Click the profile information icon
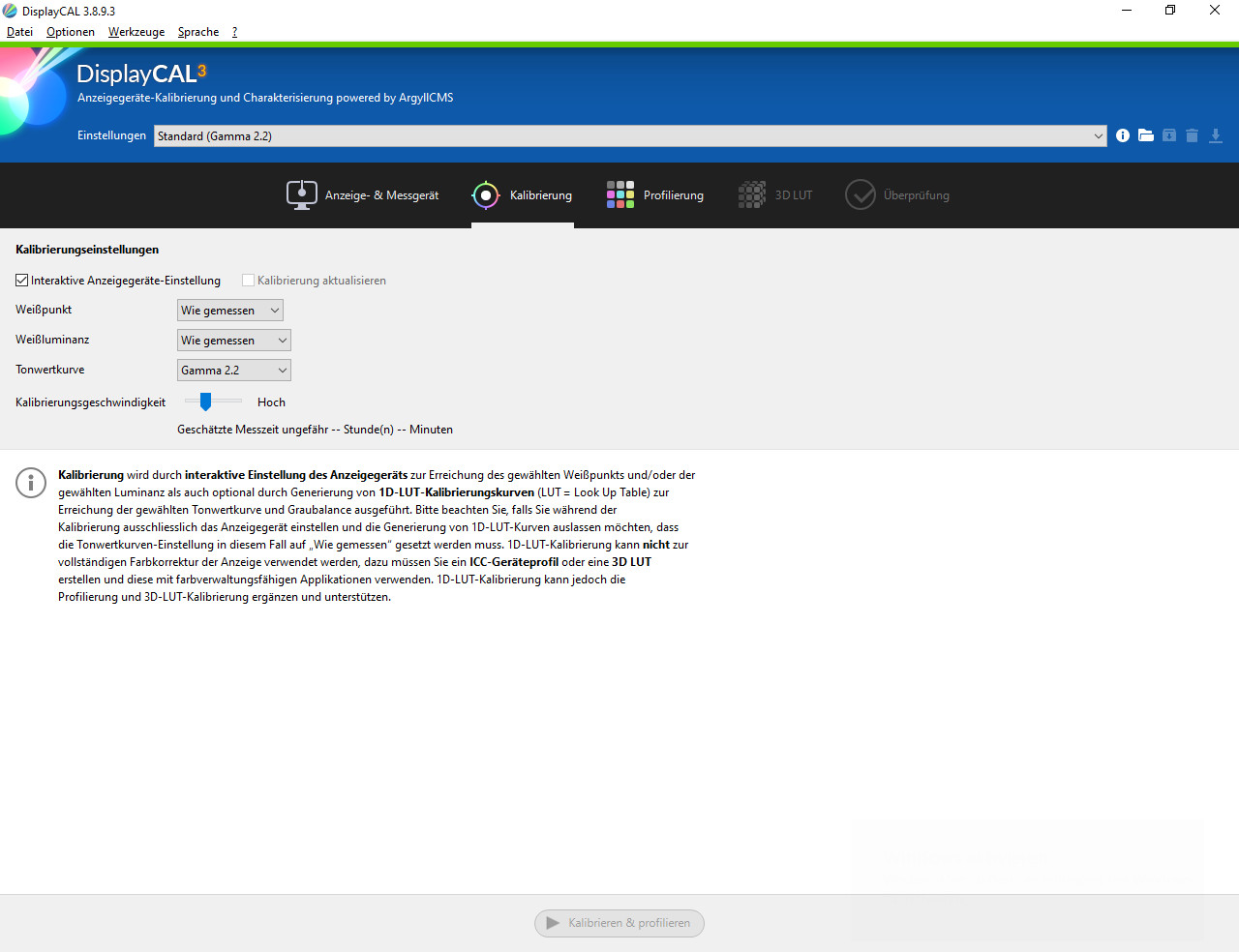The width and height of the screenshot is (1239, 952). pyautogui.click(x=1123, y=135)
